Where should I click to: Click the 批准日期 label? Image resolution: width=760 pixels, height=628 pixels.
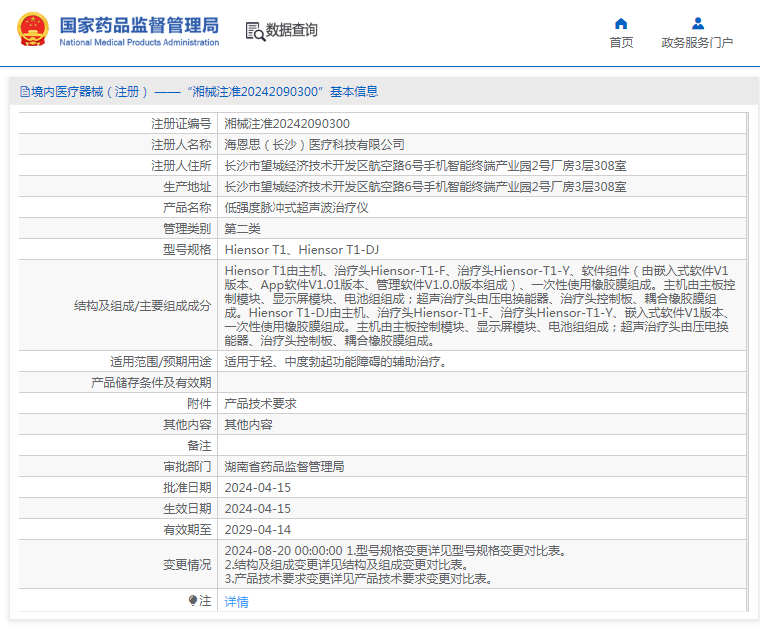[187, 487]
